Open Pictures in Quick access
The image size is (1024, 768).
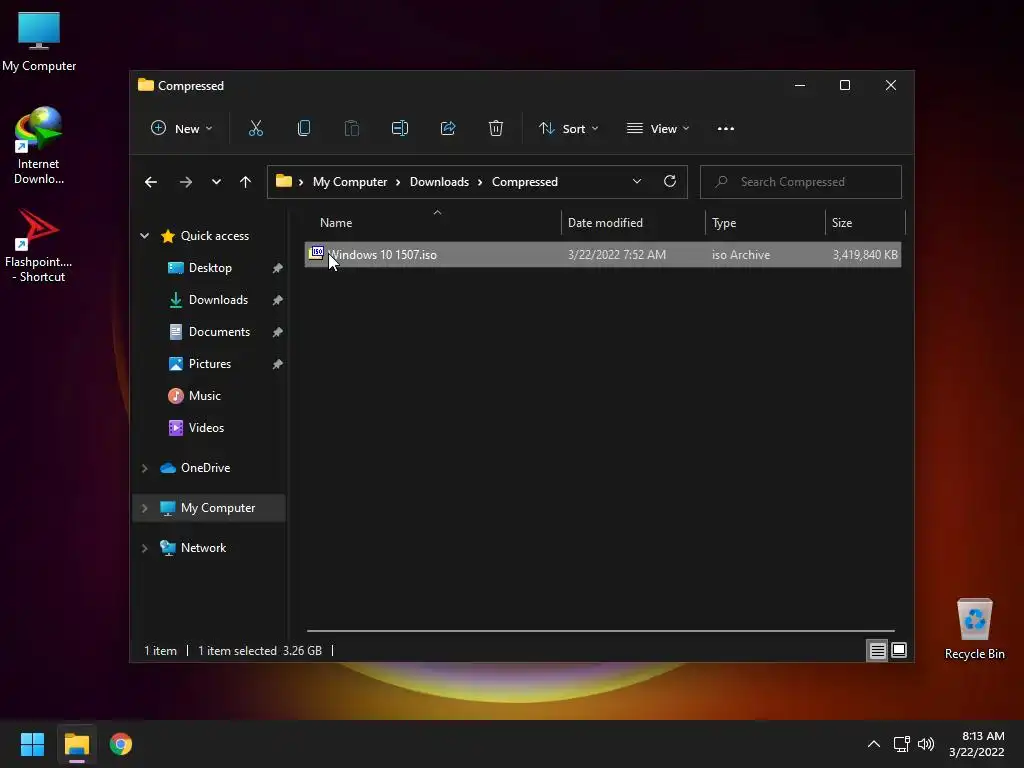pos(210,364)
